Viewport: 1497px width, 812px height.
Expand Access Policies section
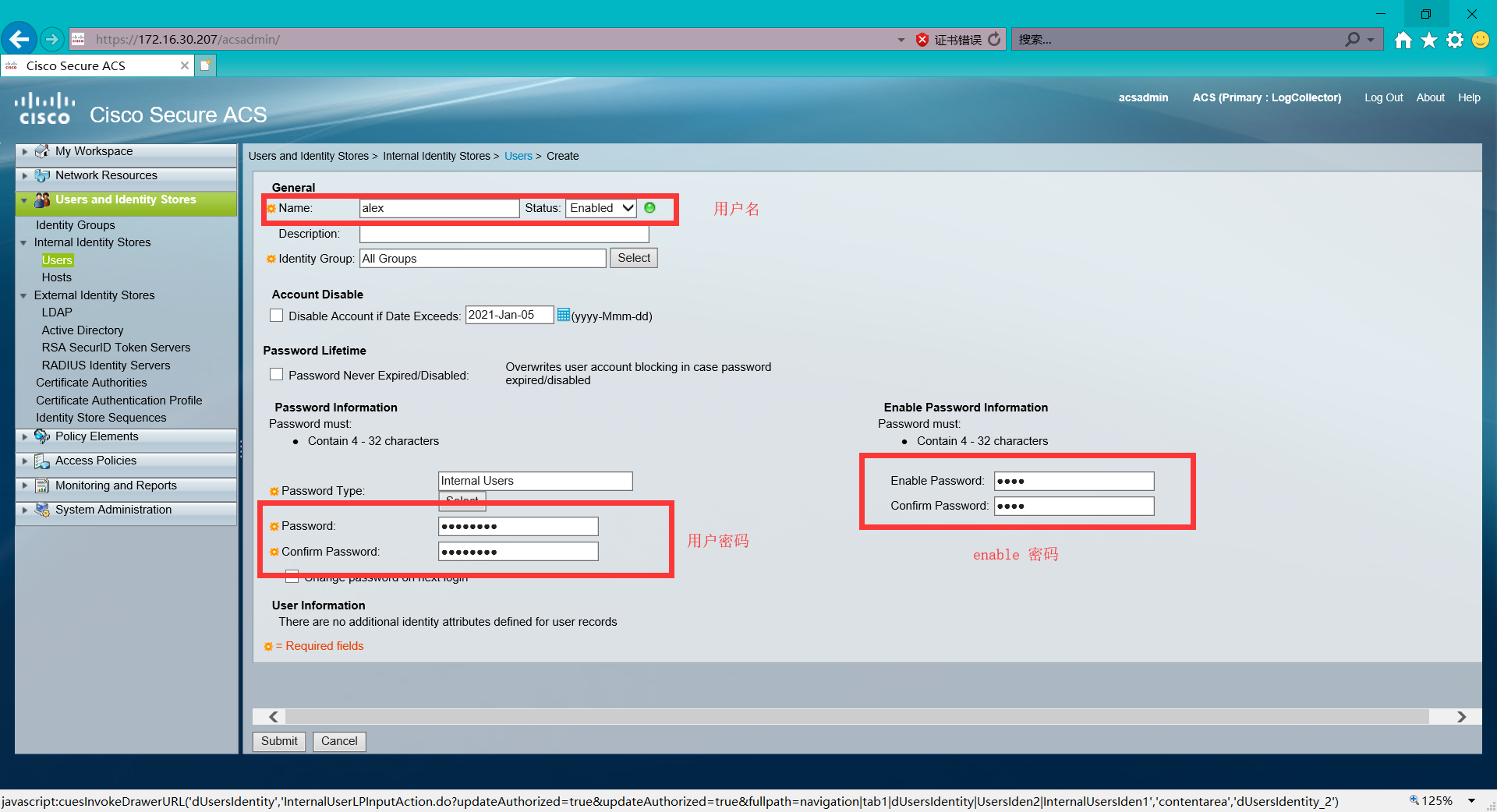coord(25,461)
